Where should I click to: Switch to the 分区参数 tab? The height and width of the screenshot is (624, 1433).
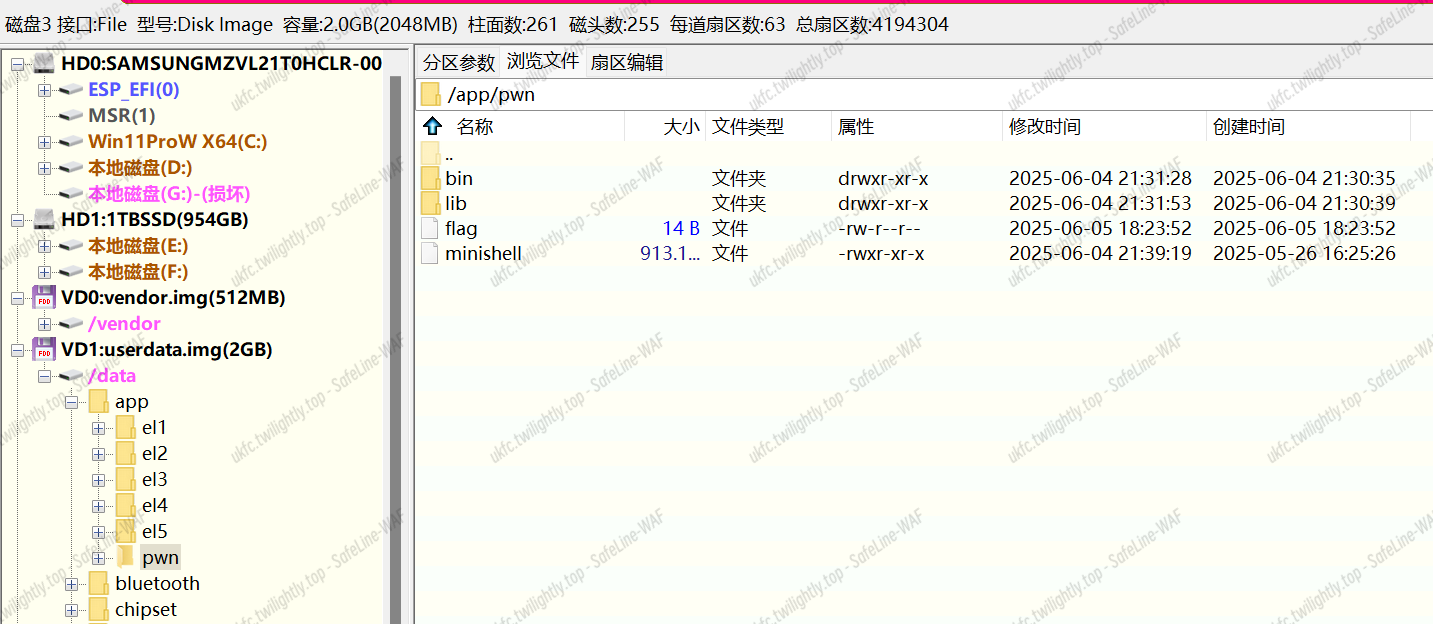click(459, 63)
